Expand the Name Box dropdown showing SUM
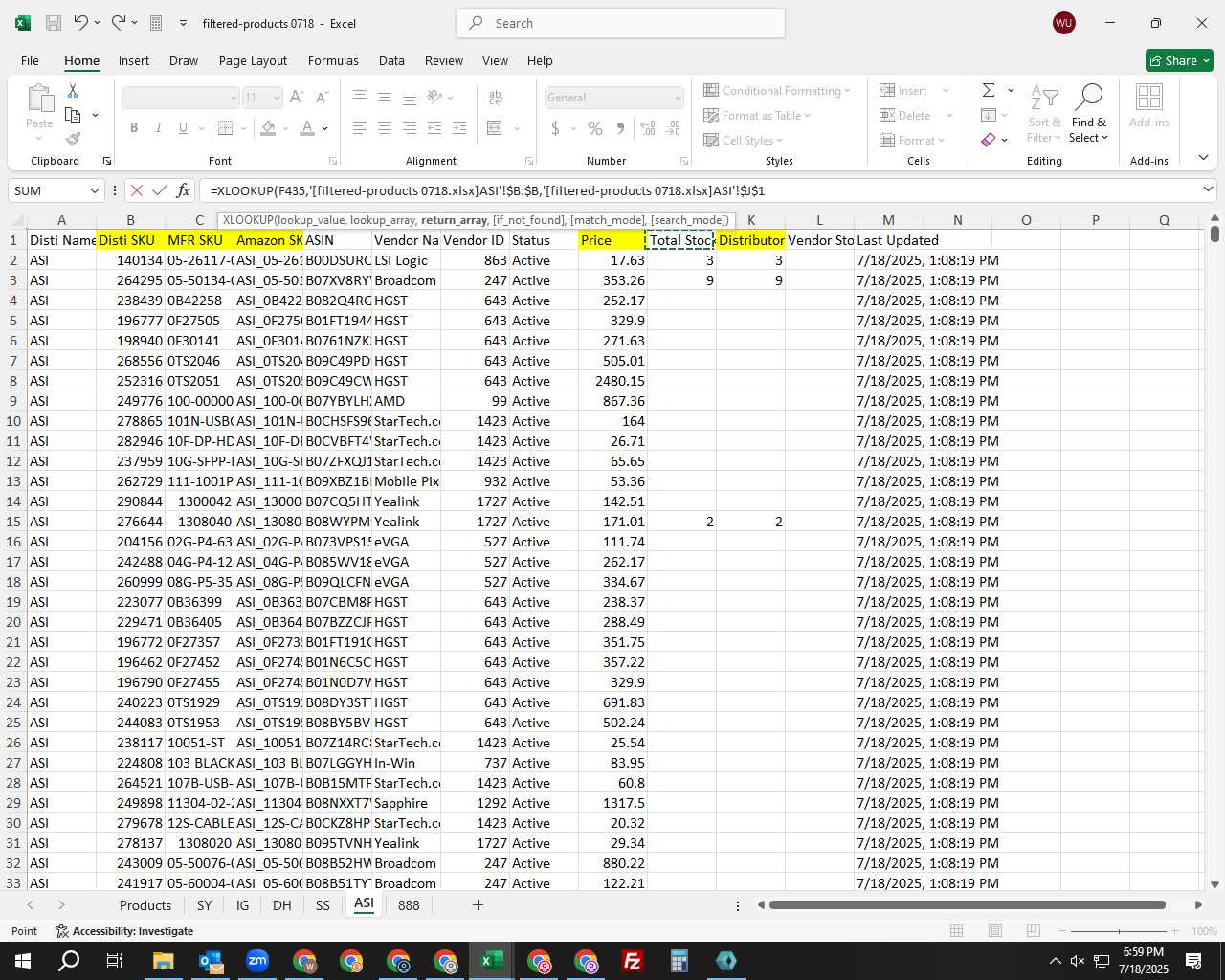1225x980 pixels. 94,190
